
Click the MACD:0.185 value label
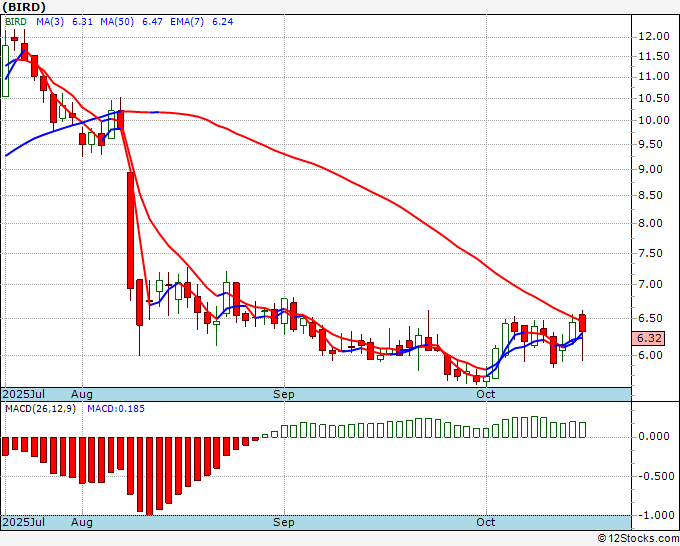click(x=116, y=409)
